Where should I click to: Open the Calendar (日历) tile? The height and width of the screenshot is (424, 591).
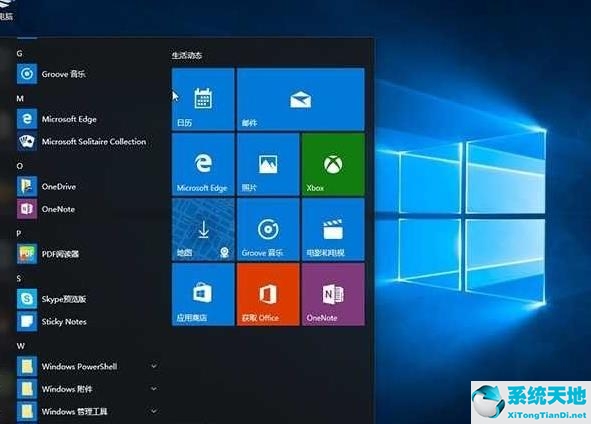[203, 99]
